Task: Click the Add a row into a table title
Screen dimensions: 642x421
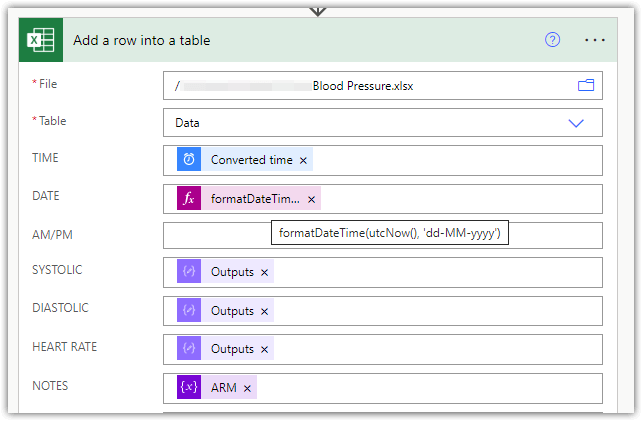Action: click(x=142, y=41)
